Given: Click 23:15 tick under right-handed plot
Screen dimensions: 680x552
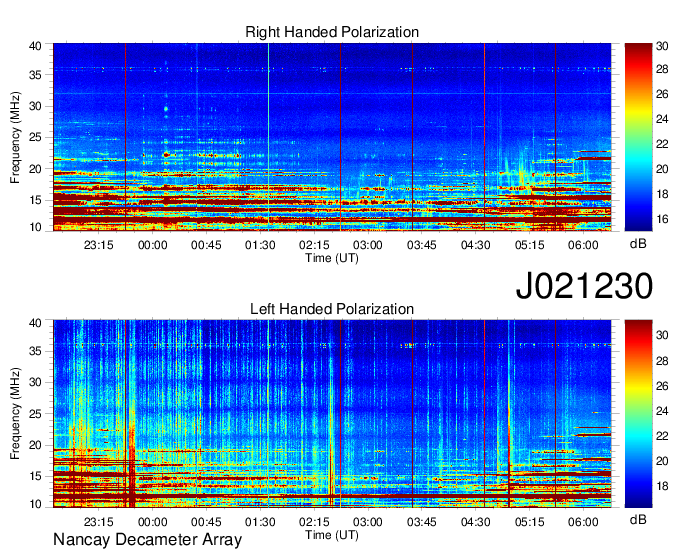Looking at the screenshot, I should coord(98,245).
